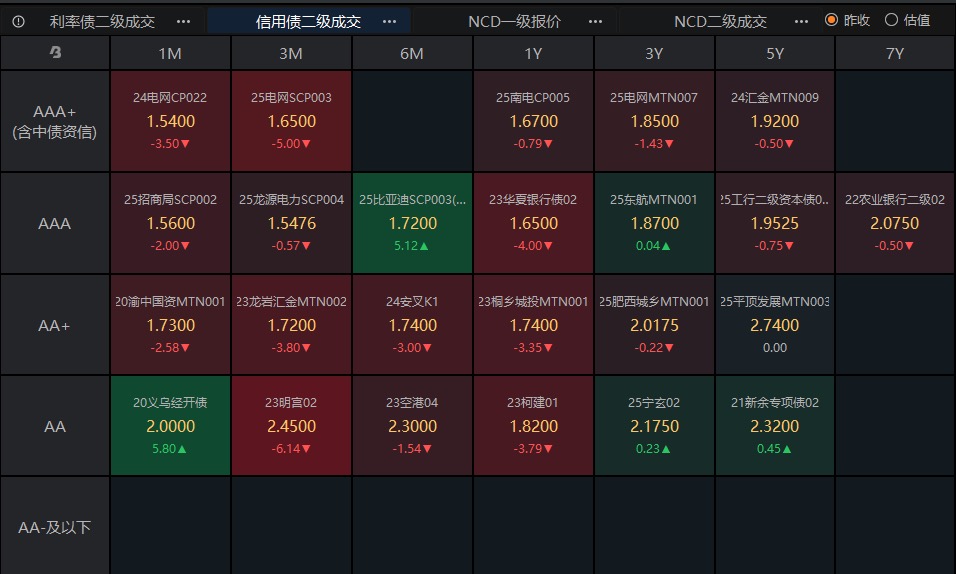
Task: Switch to the 信用债二级成交 tab
Action: coord(309,21)
